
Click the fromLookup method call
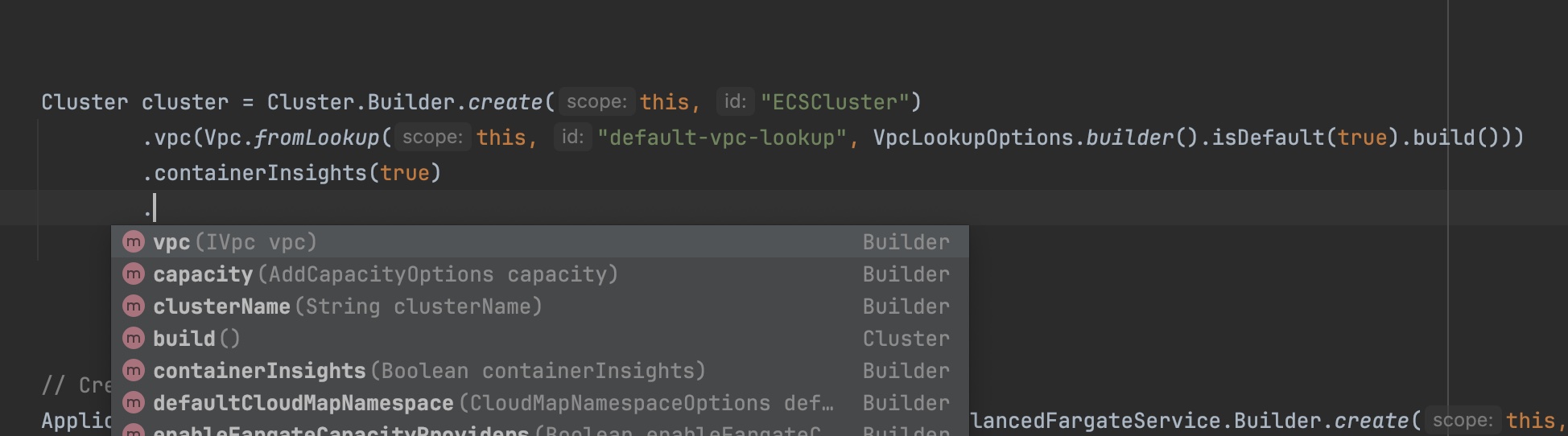point(316,138)
